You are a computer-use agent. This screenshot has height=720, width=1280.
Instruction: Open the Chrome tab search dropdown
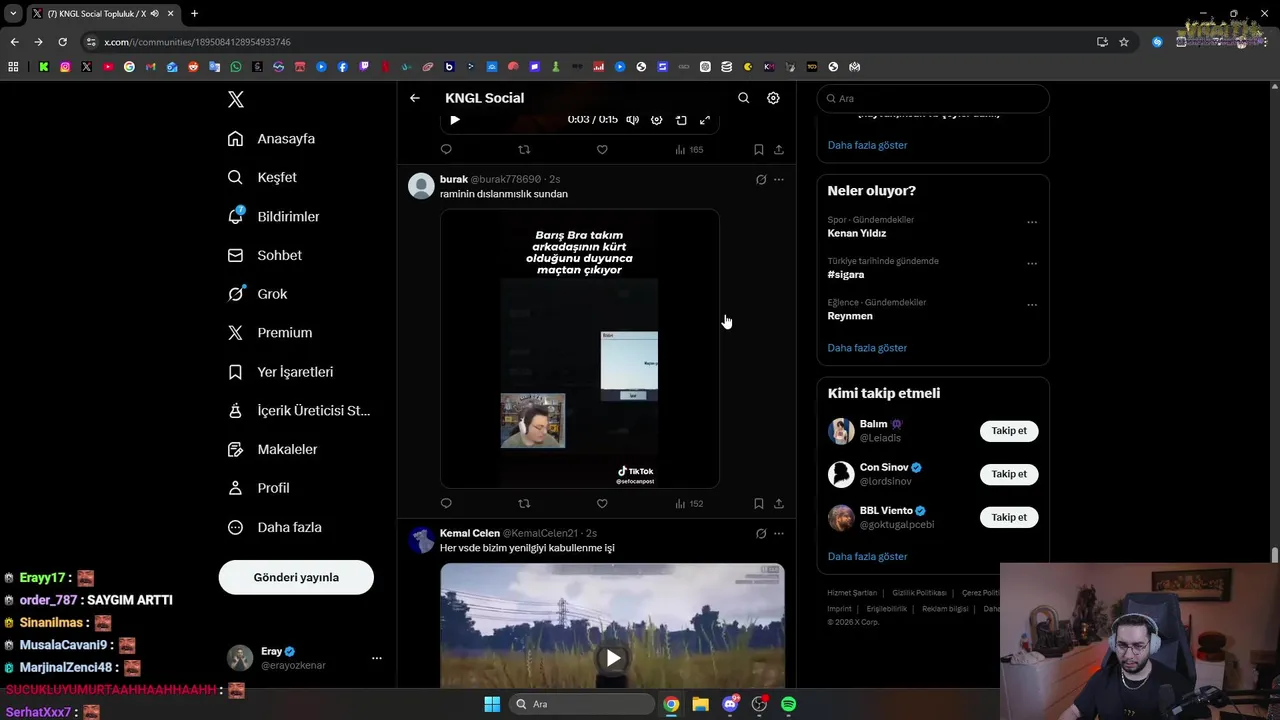coord(13,13)
